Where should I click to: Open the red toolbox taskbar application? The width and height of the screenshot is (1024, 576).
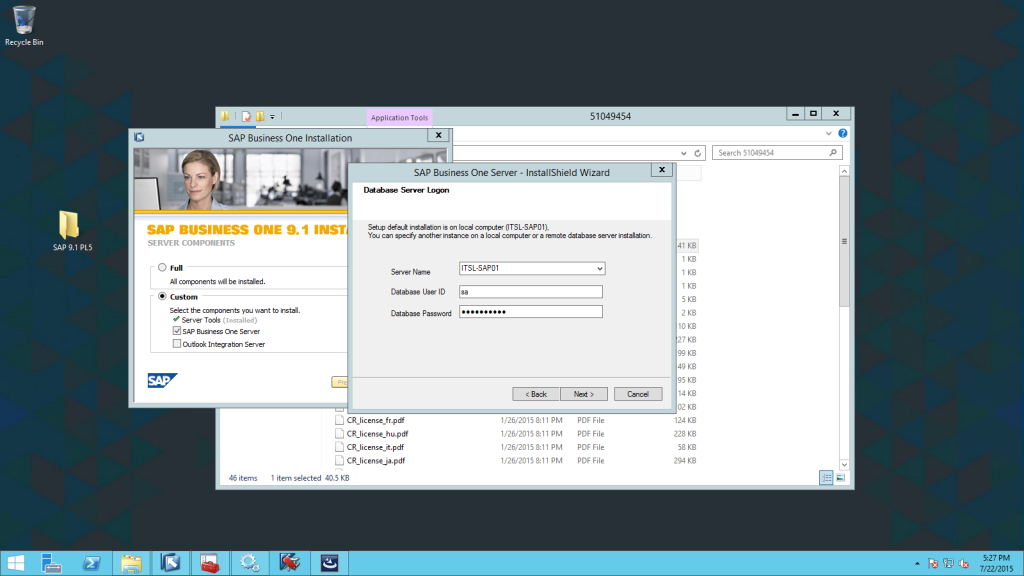(210, 563)
